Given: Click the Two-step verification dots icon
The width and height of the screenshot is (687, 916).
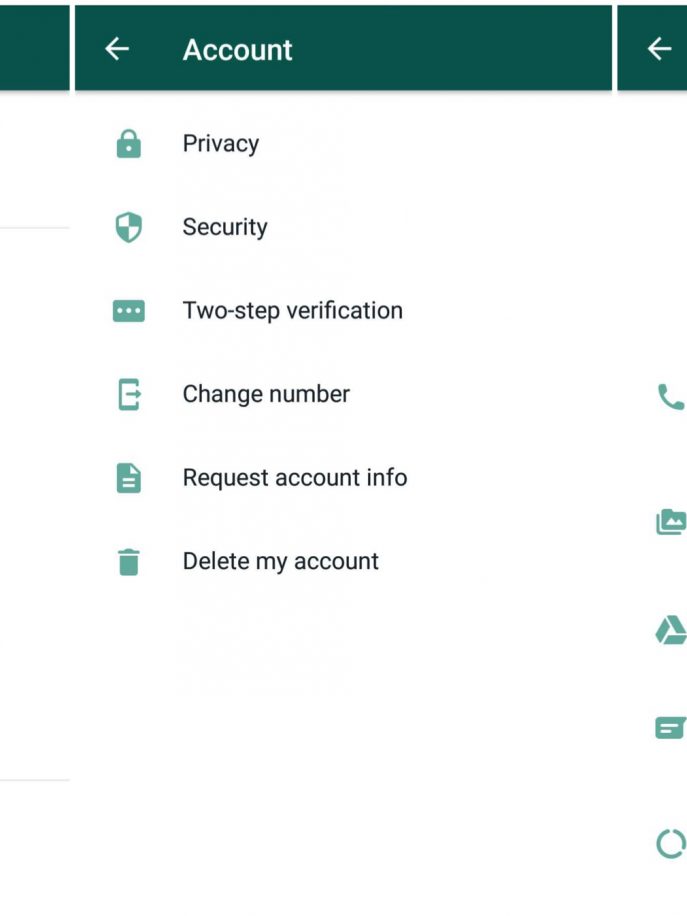Looking at the screenshot, I should coord(128,311).
